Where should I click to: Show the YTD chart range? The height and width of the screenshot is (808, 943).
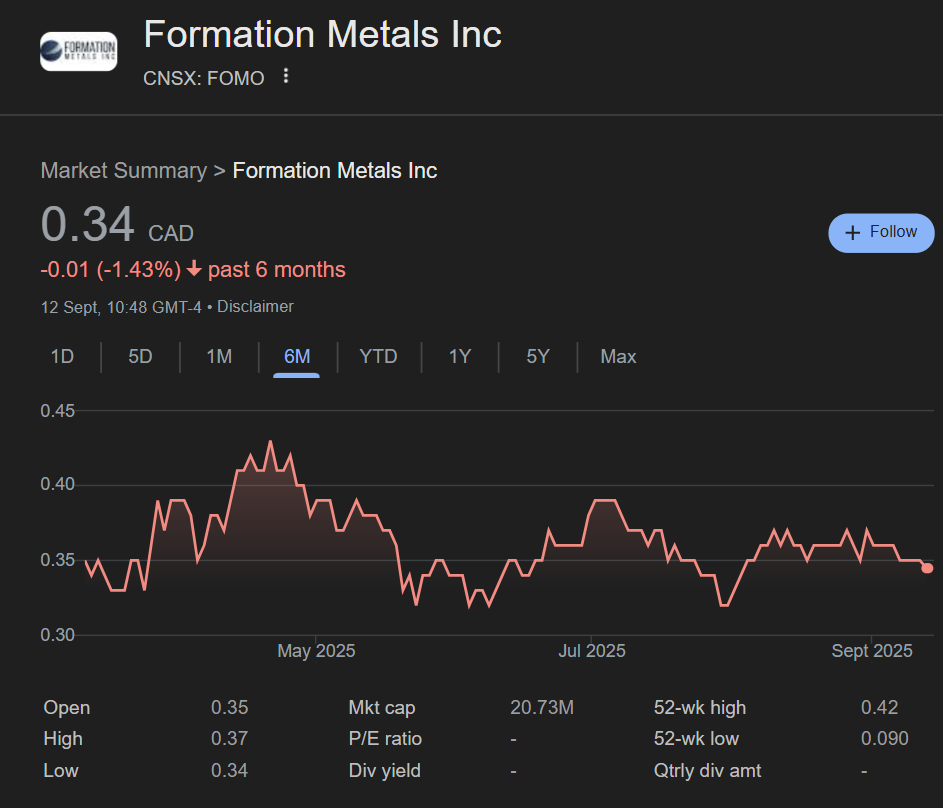point(378,357)
